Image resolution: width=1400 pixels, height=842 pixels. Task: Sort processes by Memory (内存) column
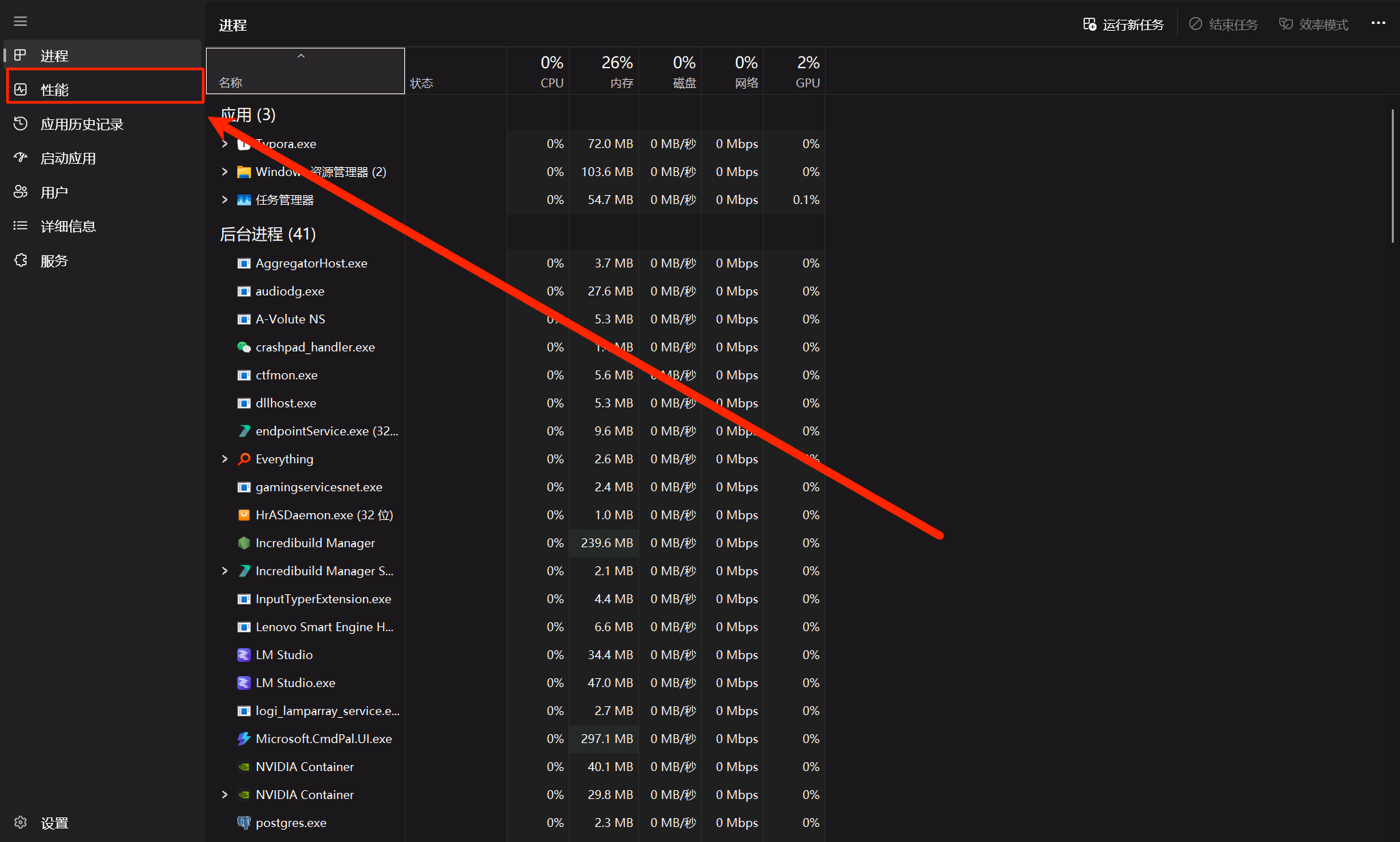click(x=604, y=71)
